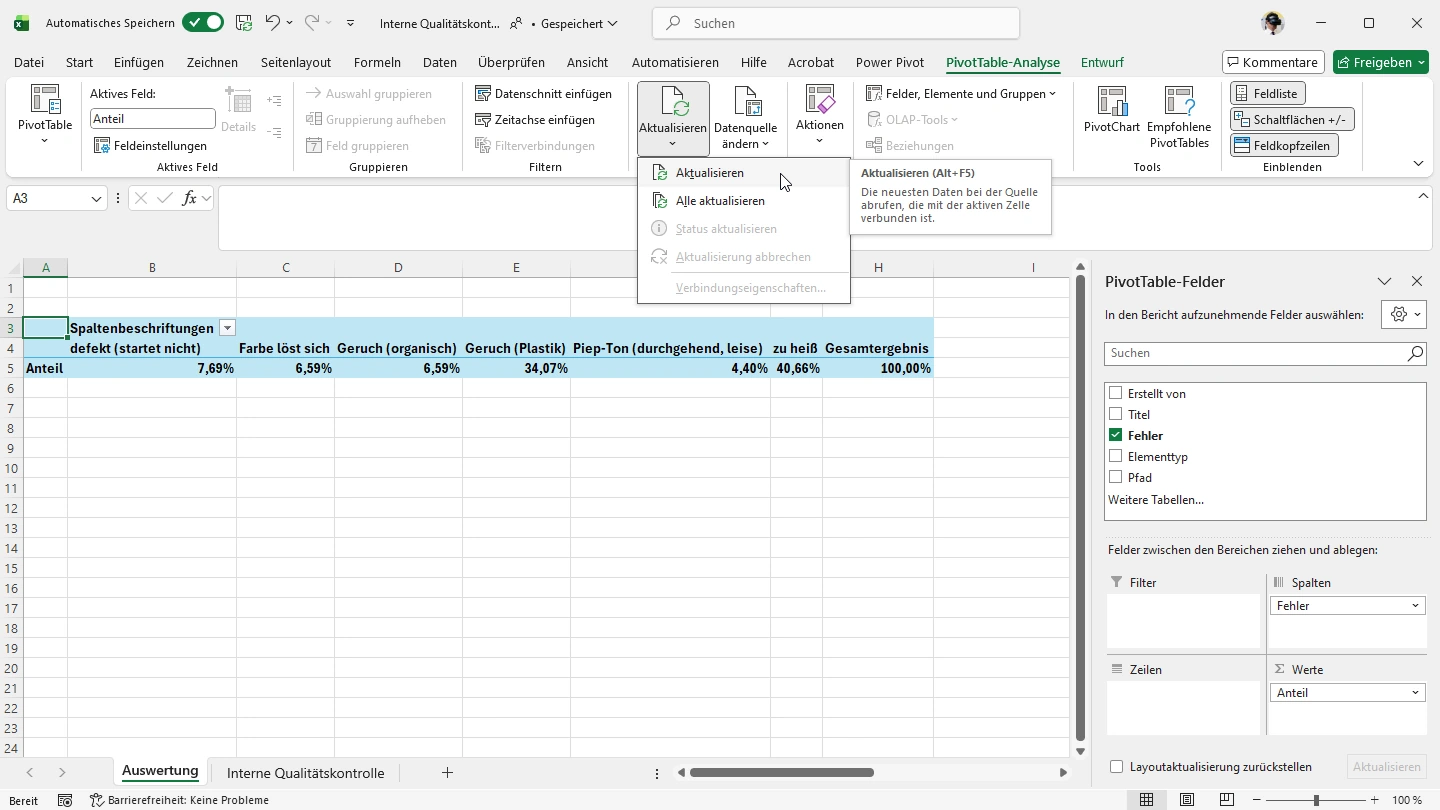The image size is (1440, 810).
Task: Click the zoom slider in status bar
Action: pyautogui.click(x=1316, y=800)
